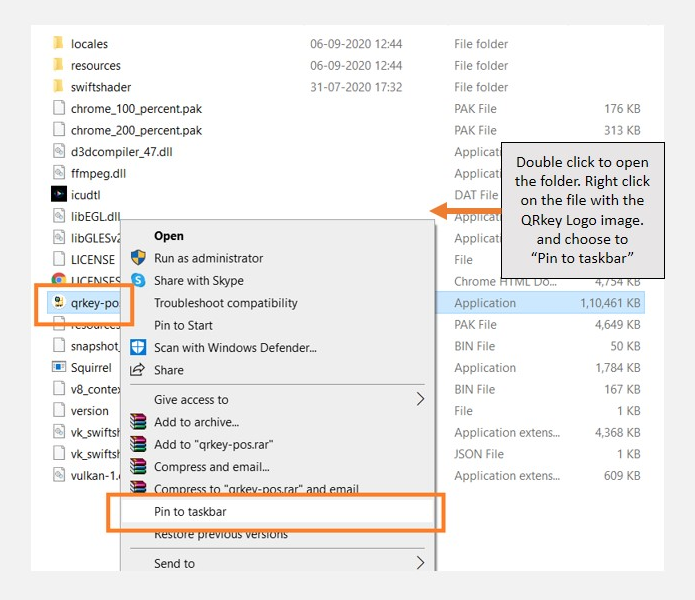Viewport: 695px width, 600px height.
Task: Click the Skype icon in context menu
Action: click(x=138, y=281)
